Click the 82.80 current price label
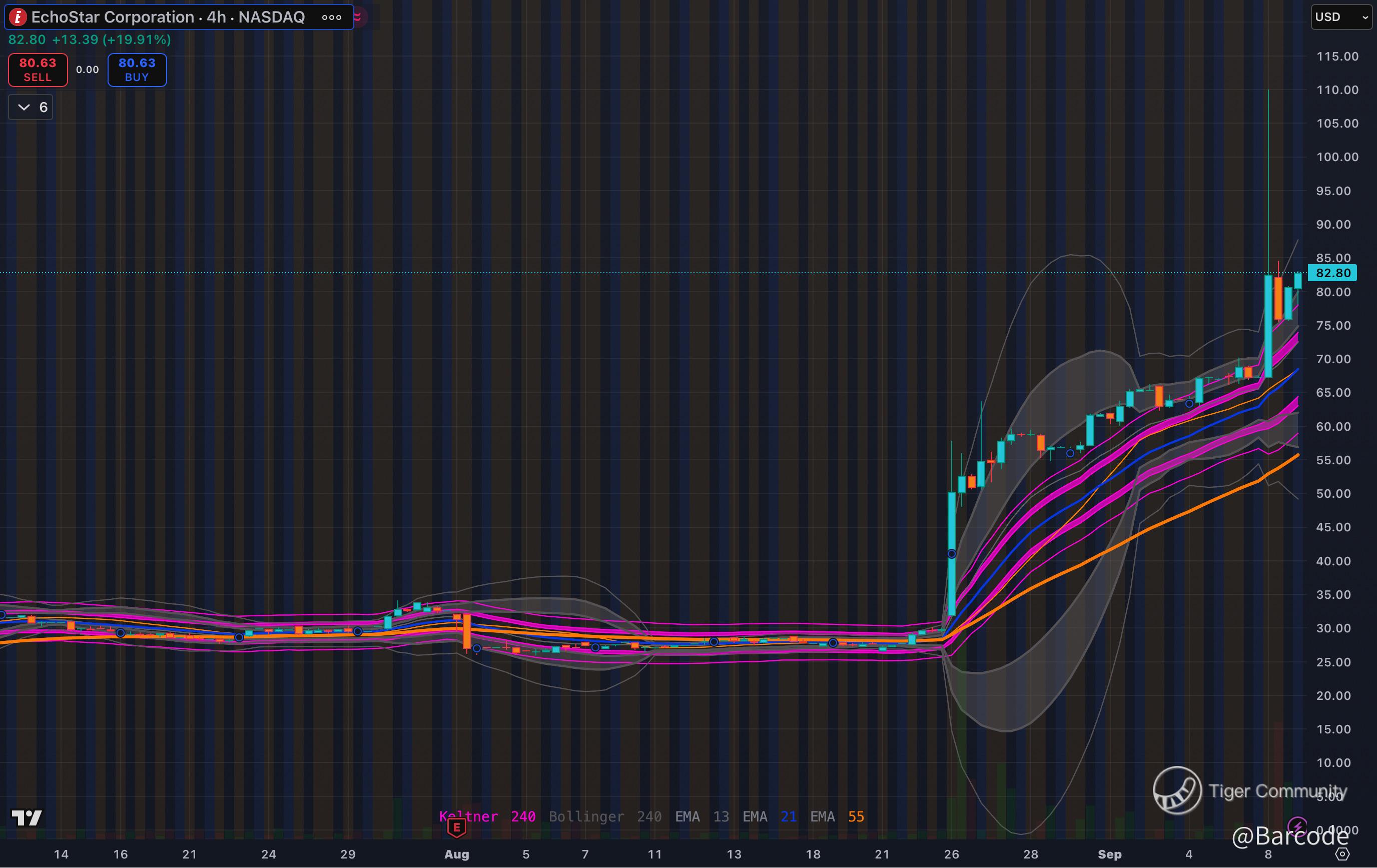This screenshot has height=868, width=1377. click(1332, 273)
